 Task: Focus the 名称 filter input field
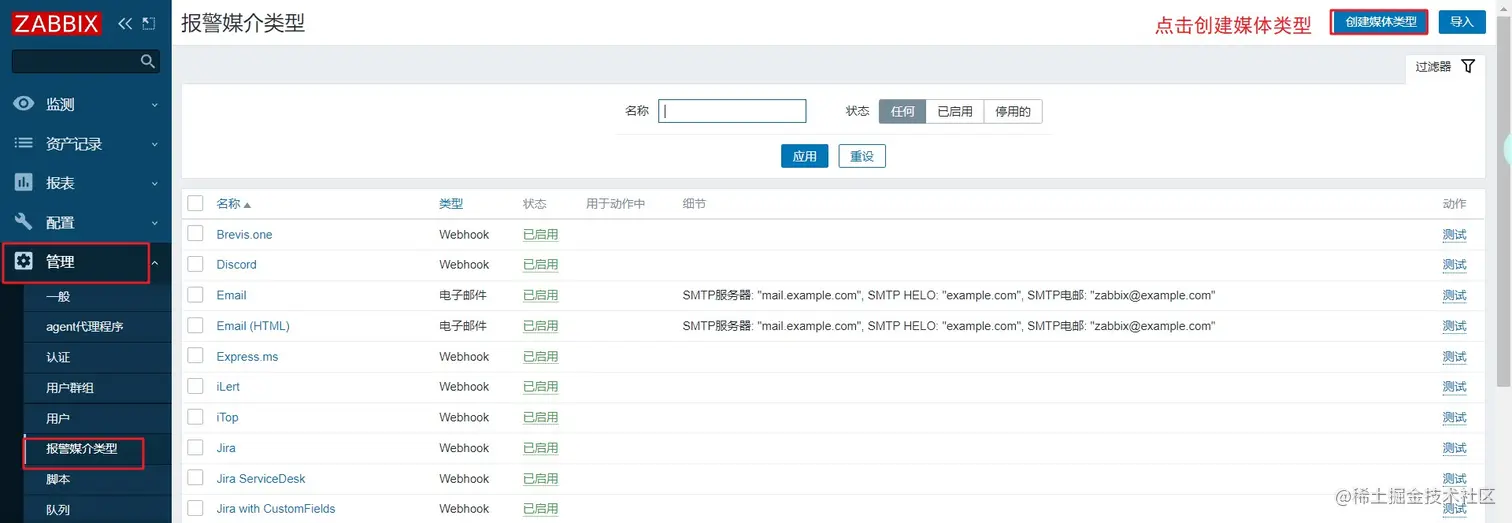tap(732, 111)
